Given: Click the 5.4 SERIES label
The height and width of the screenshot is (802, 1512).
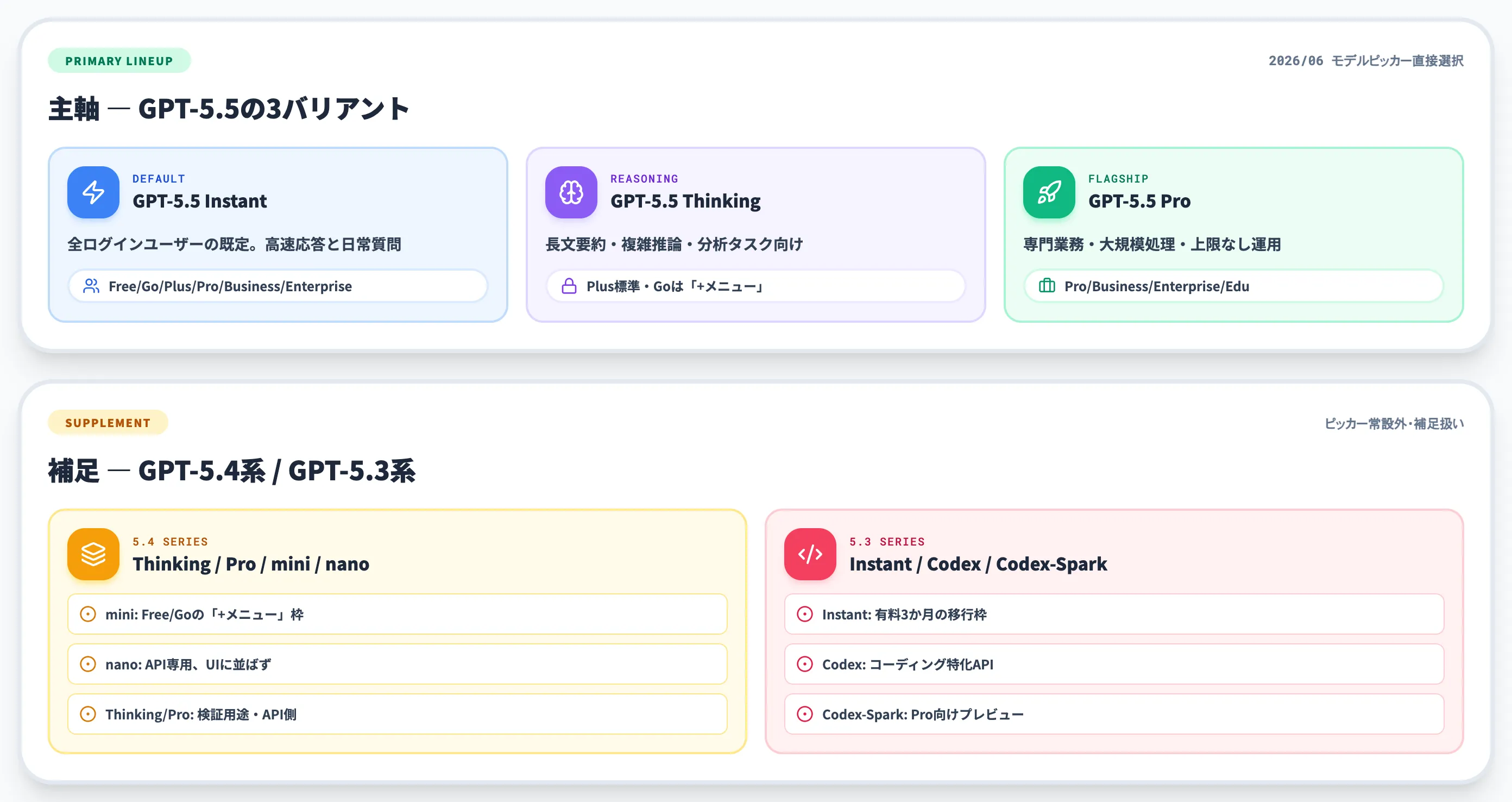Looking at the screenshot, I should point(170,541).
